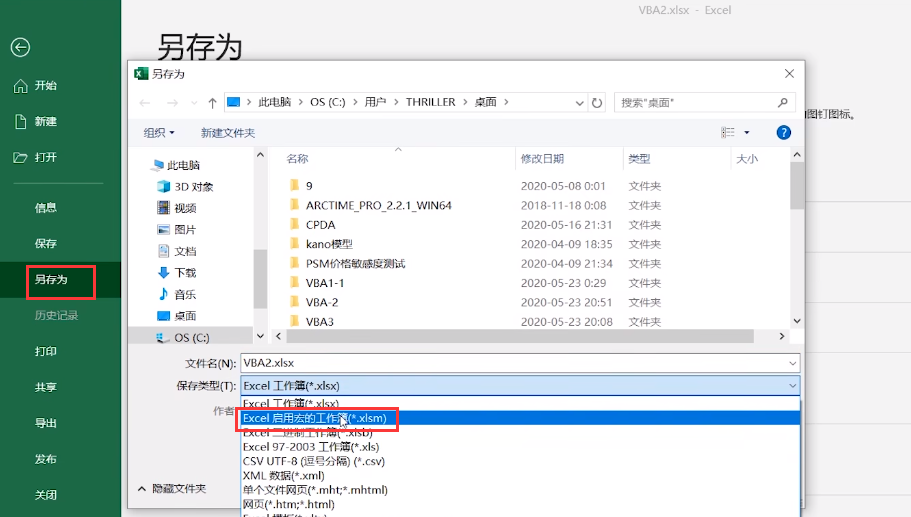Select 网页 (*.htm;*.html) option
The image size is (911, 517).
(x=520, y=504)
